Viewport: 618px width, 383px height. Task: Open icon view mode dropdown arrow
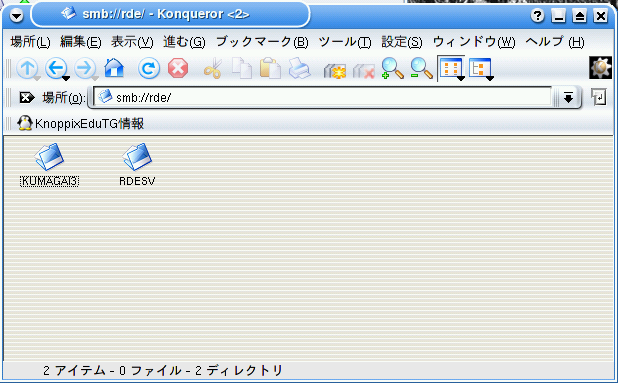coord(460,78)
